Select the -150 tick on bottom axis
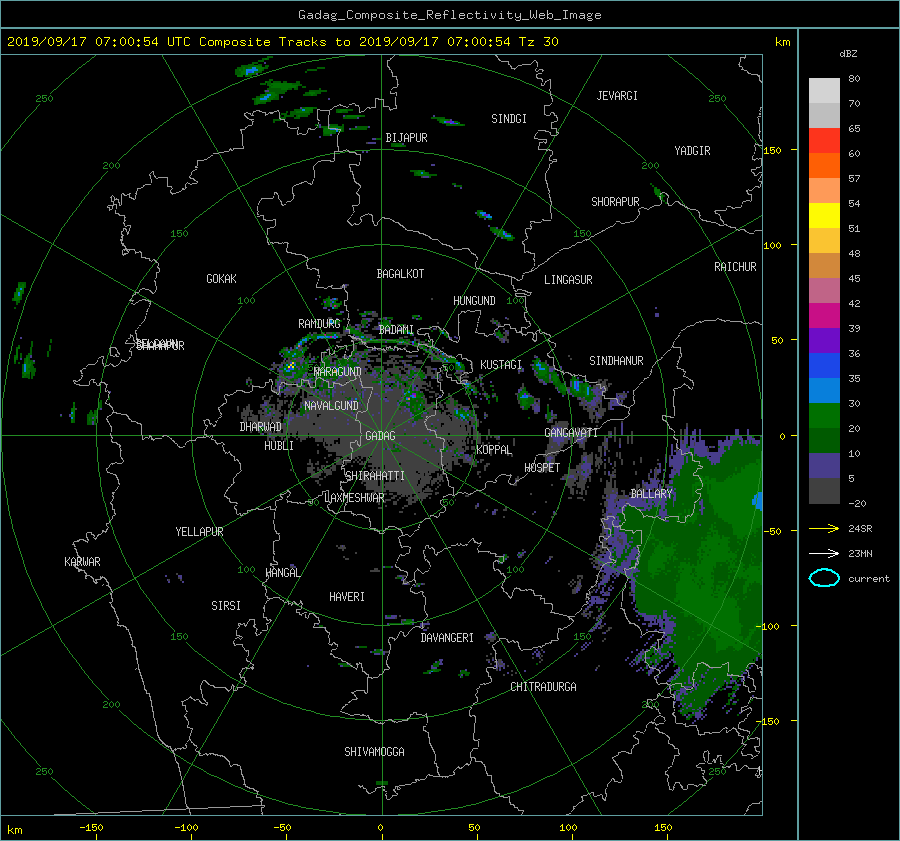 click(91, 828)
